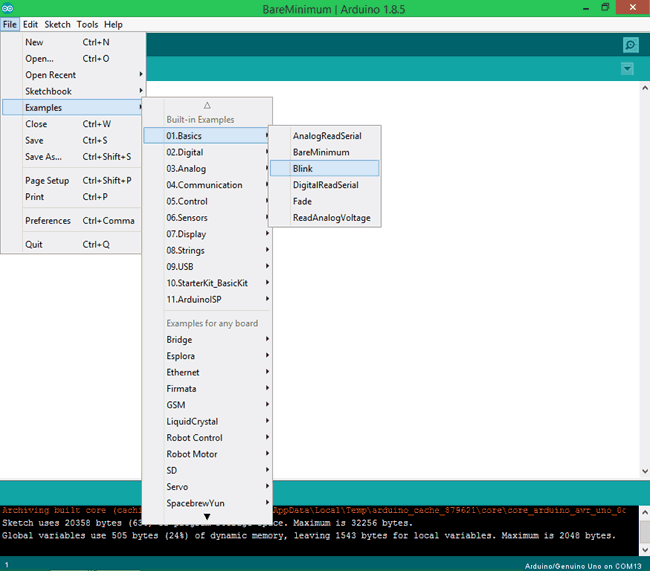
Task: Expand the Servo library examples
Action: (x=207, y=487)
